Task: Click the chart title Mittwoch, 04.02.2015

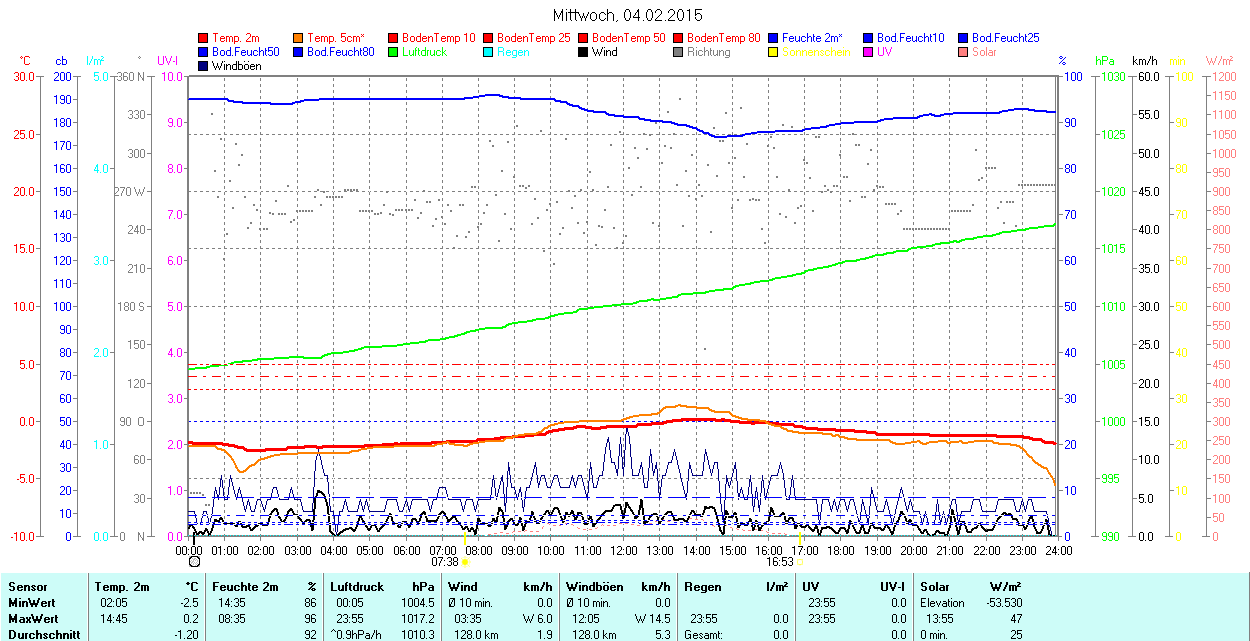Action: pyautogui.click(x=627, y=15)
